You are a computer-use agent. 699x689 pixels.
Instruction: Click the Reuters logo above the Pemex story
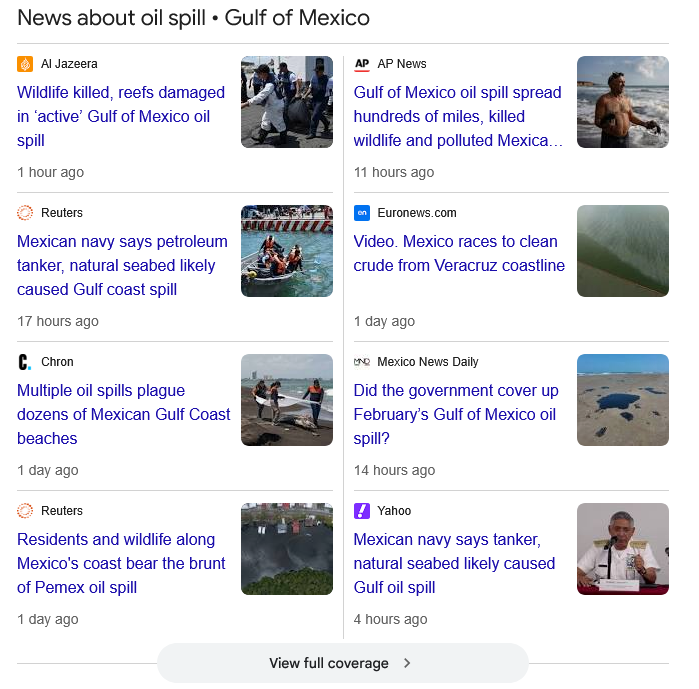(25, 511)
